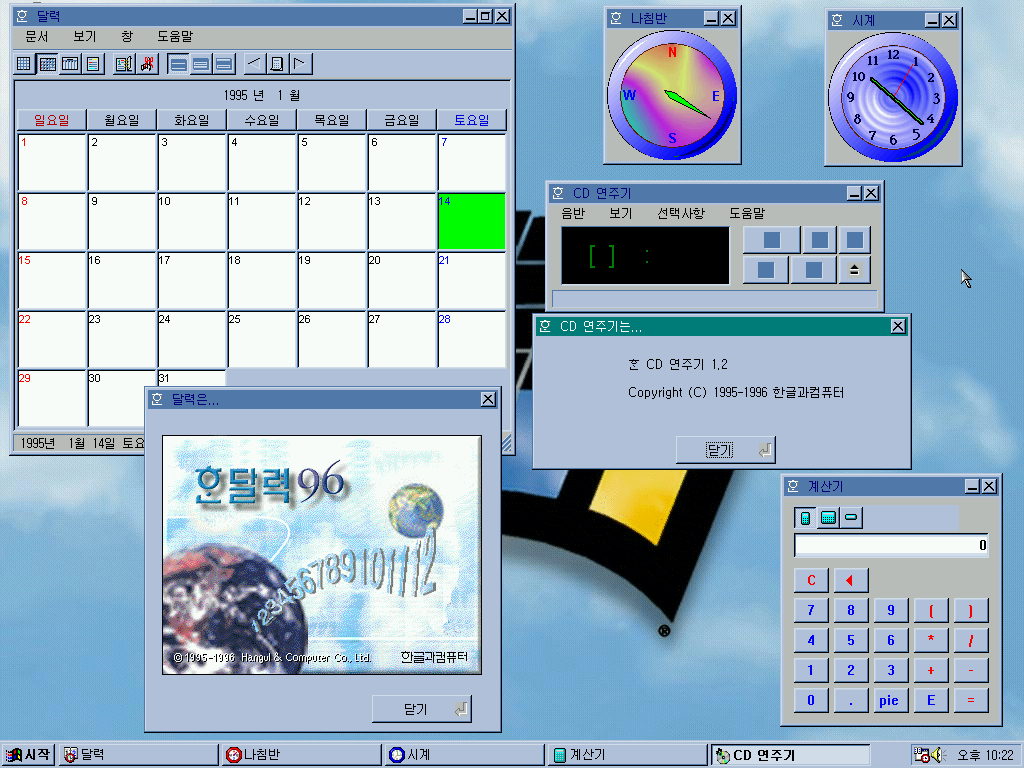The height and width of the screenshot is (768, 1024).
Task: Click the 토요일 column header
Action: (471, 120)
